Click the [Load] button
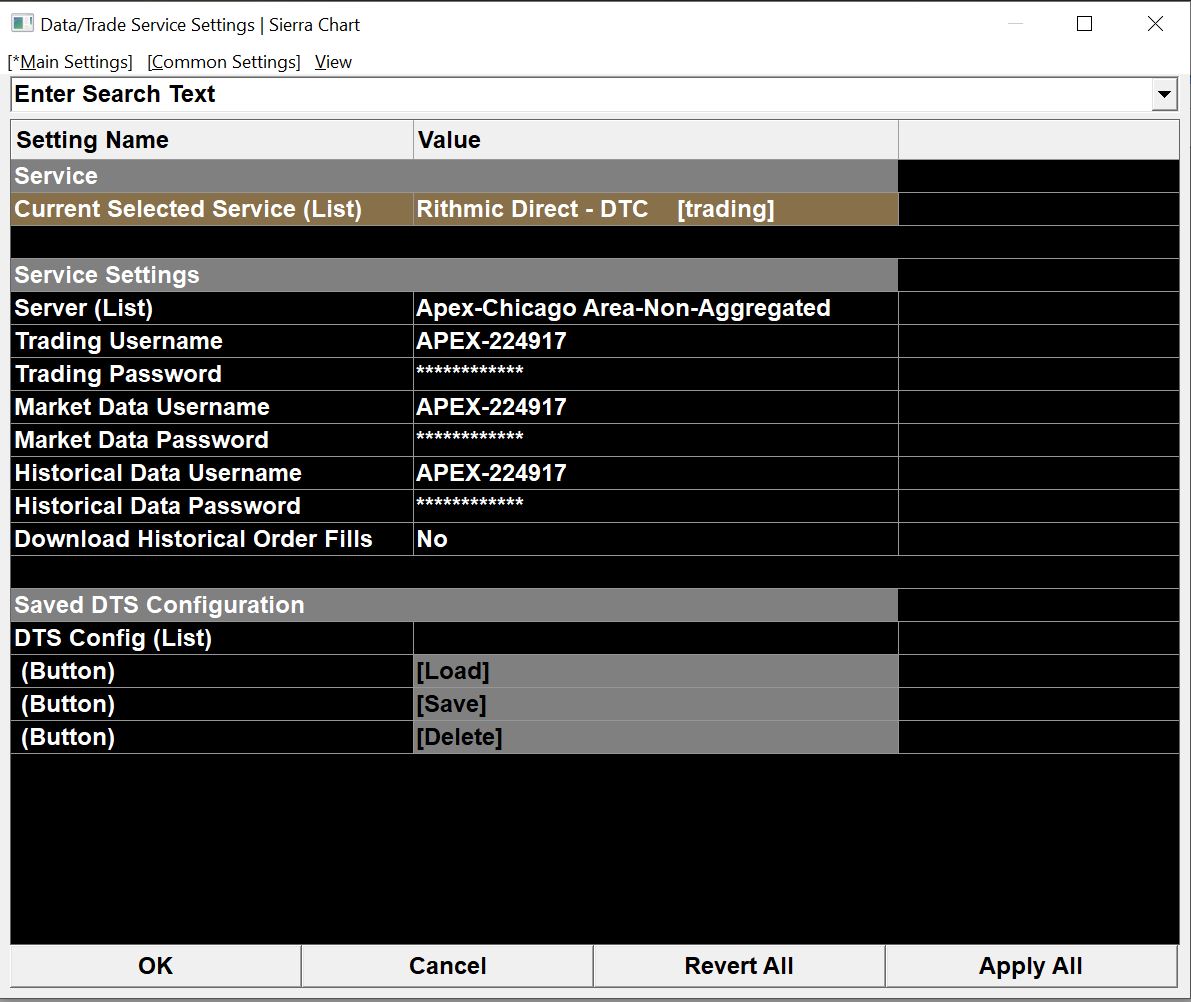Screen dimensions: 1191x1002 656,672
